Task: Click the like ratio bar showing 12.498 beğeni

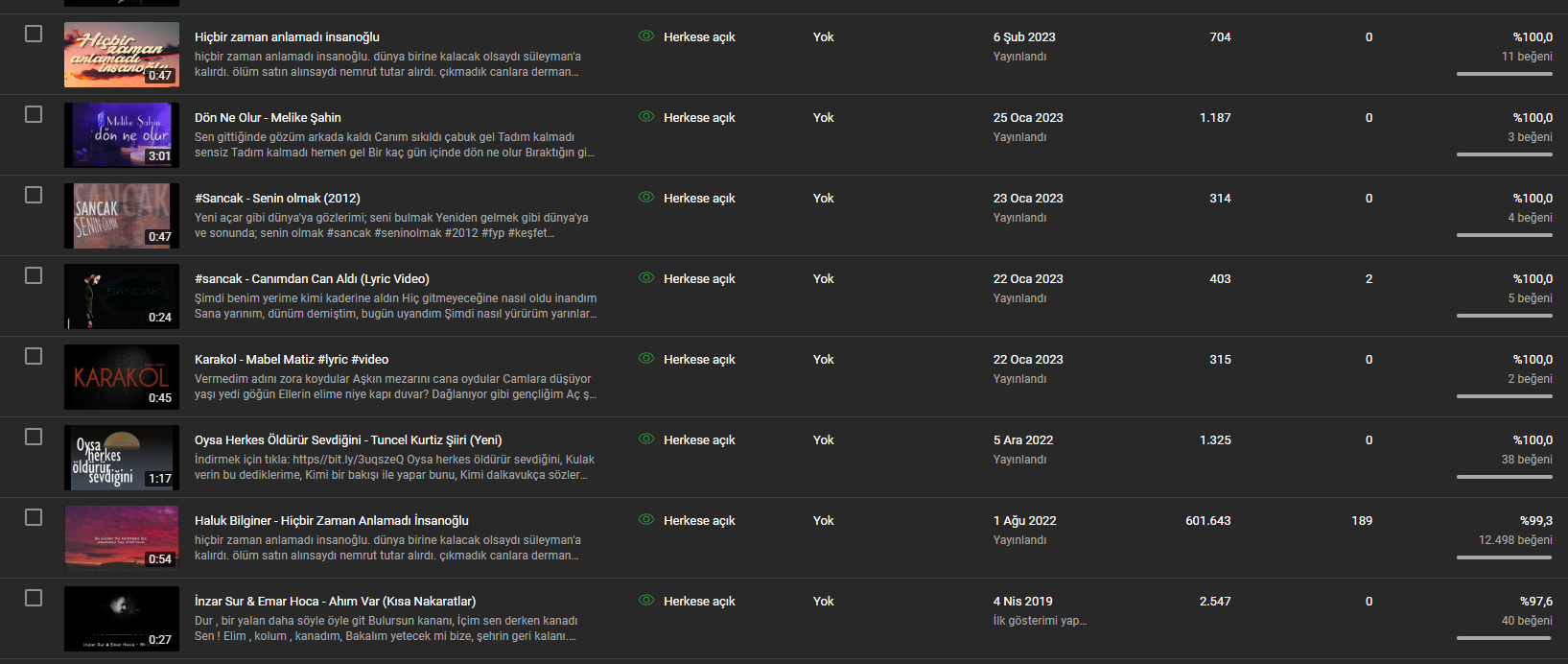Action: tap(1504, 557)
